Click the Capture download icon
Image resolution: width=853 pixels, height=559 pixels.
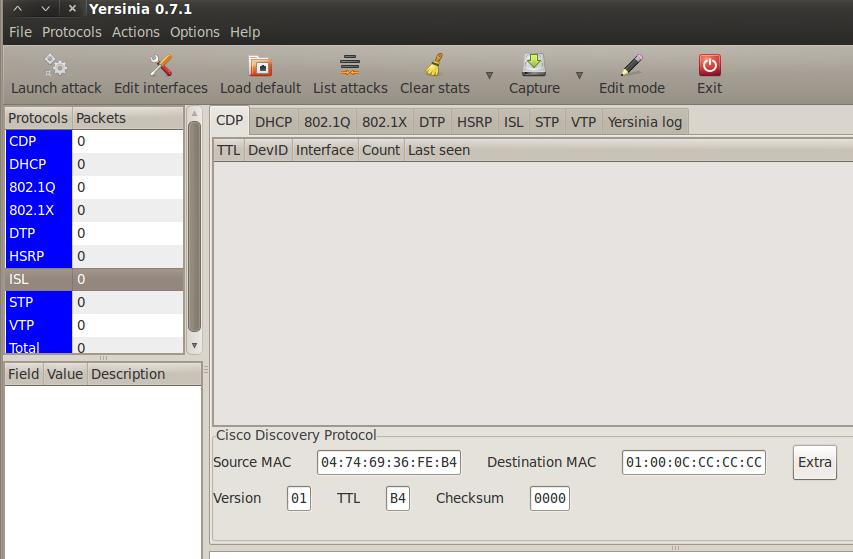click(534, 65)
